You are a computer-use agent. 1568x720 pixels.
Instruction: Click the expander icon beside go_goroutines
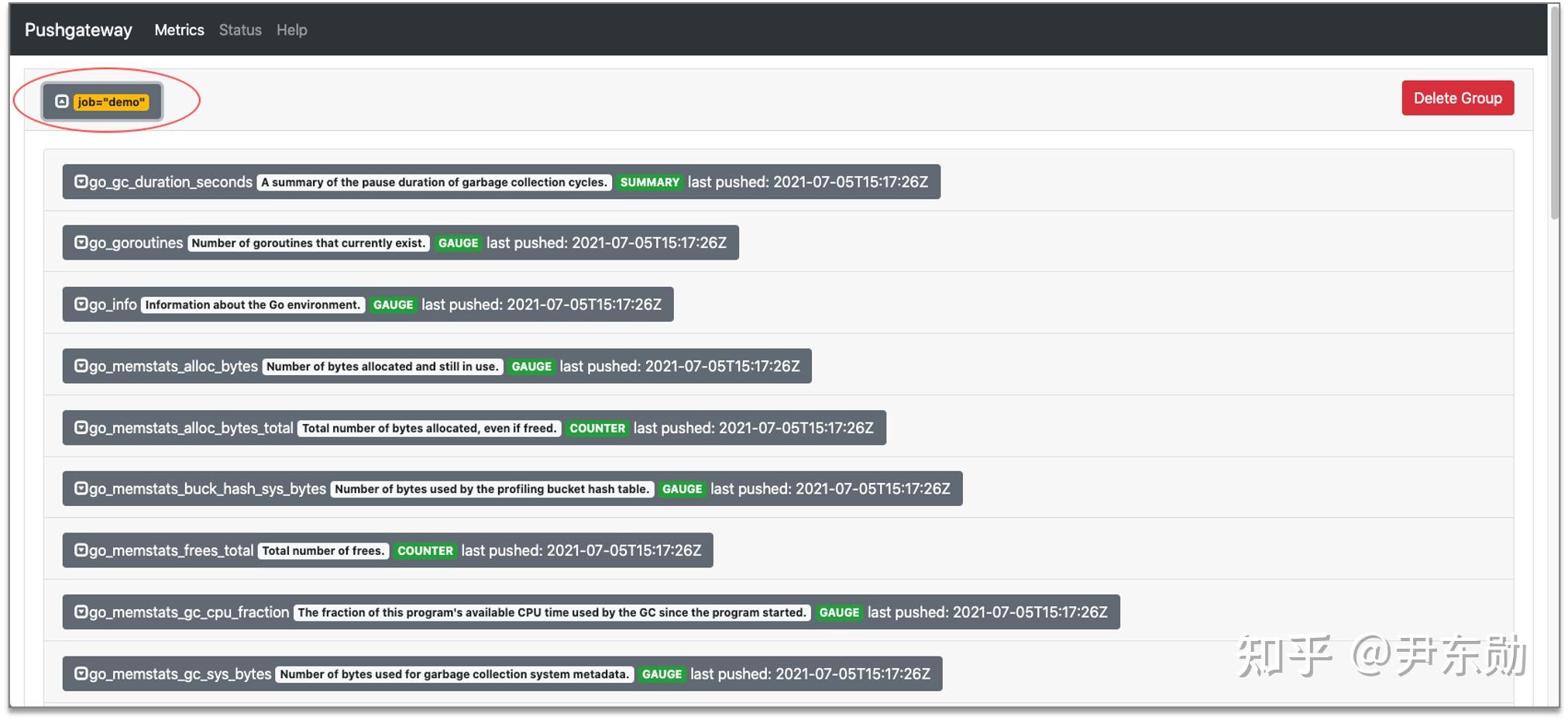(82, 243)
